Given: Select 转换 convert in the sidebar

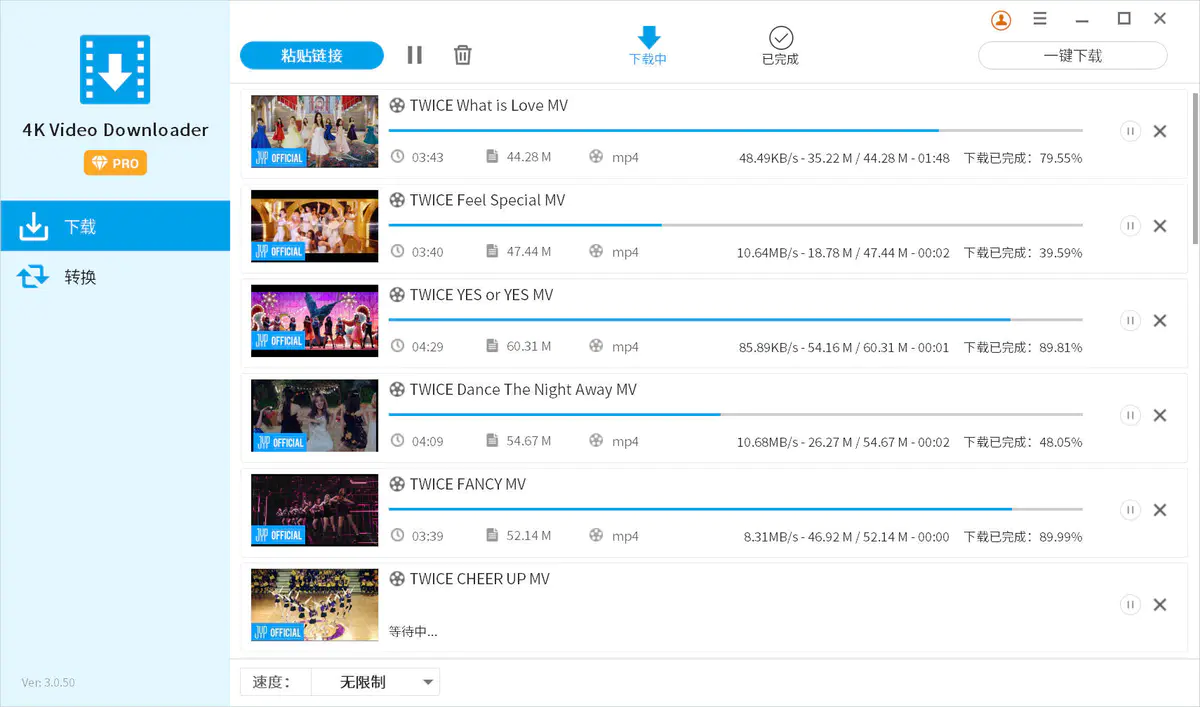Looking at the screenshot, I should [80, 277].
